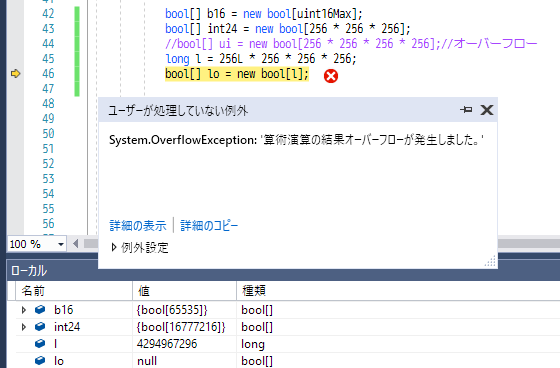This screenshot has height=368, width=560.
Task: Click the int24 variable cube icon
Action: pos(40,326)
